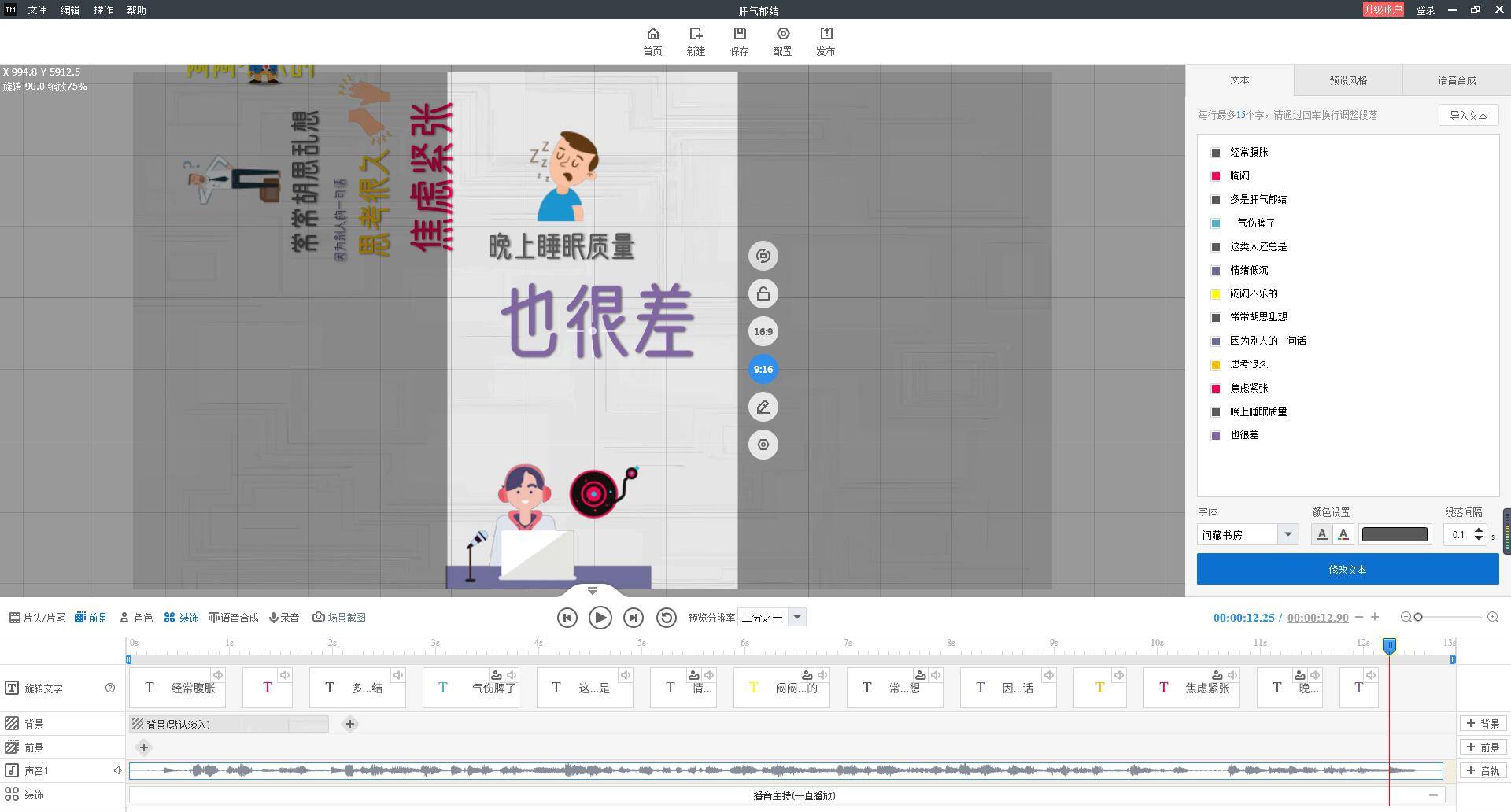Open the 文件 menu
The height and width of the screenshot is (812, 1511).
pyautogui.click(x=37, y=10)
